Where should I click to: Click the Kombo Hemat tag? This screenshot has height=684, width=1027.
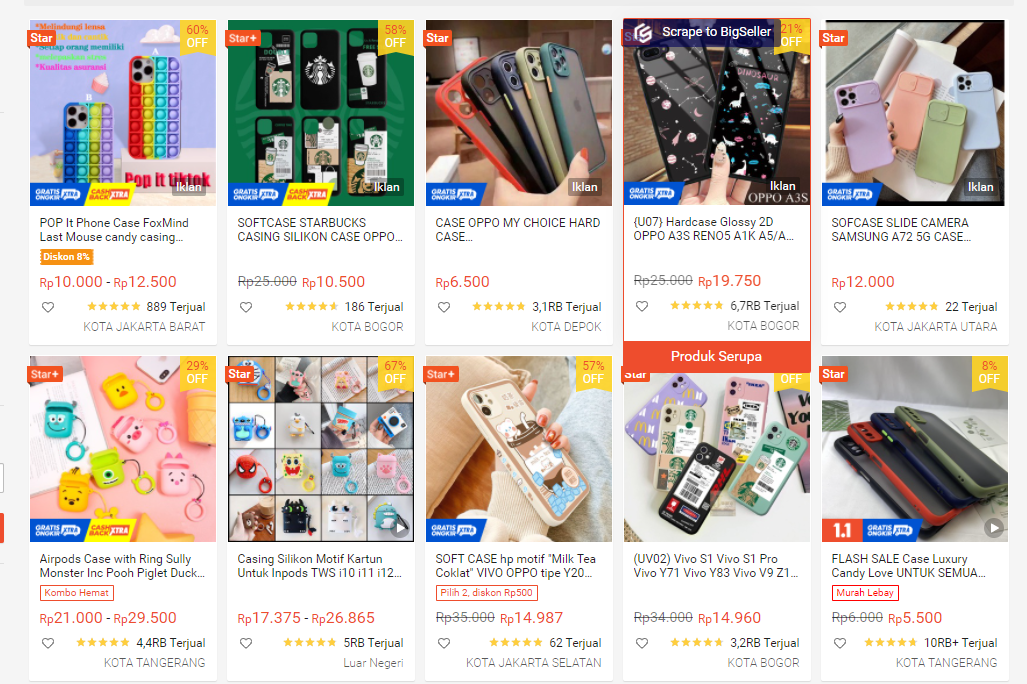click(77, 593)
